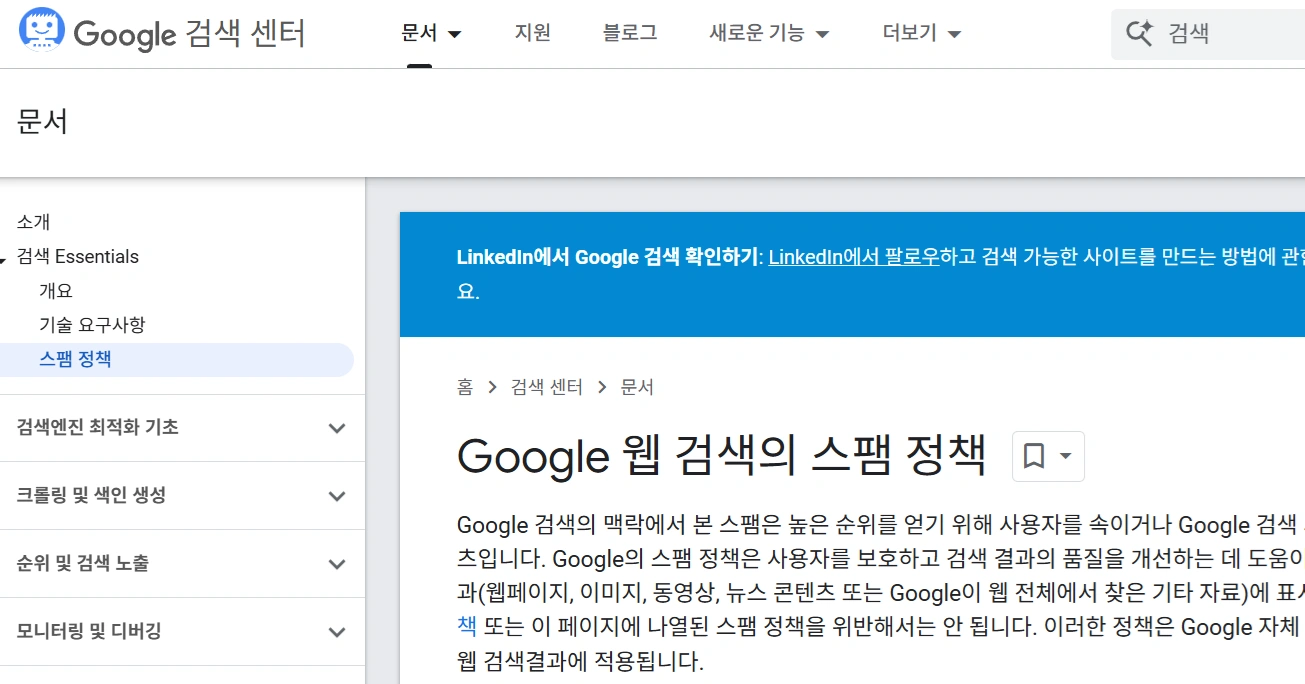Open the 더보기 dropdown menu
The height and width of the screenshot is (684, 1305).
[921, 33]
